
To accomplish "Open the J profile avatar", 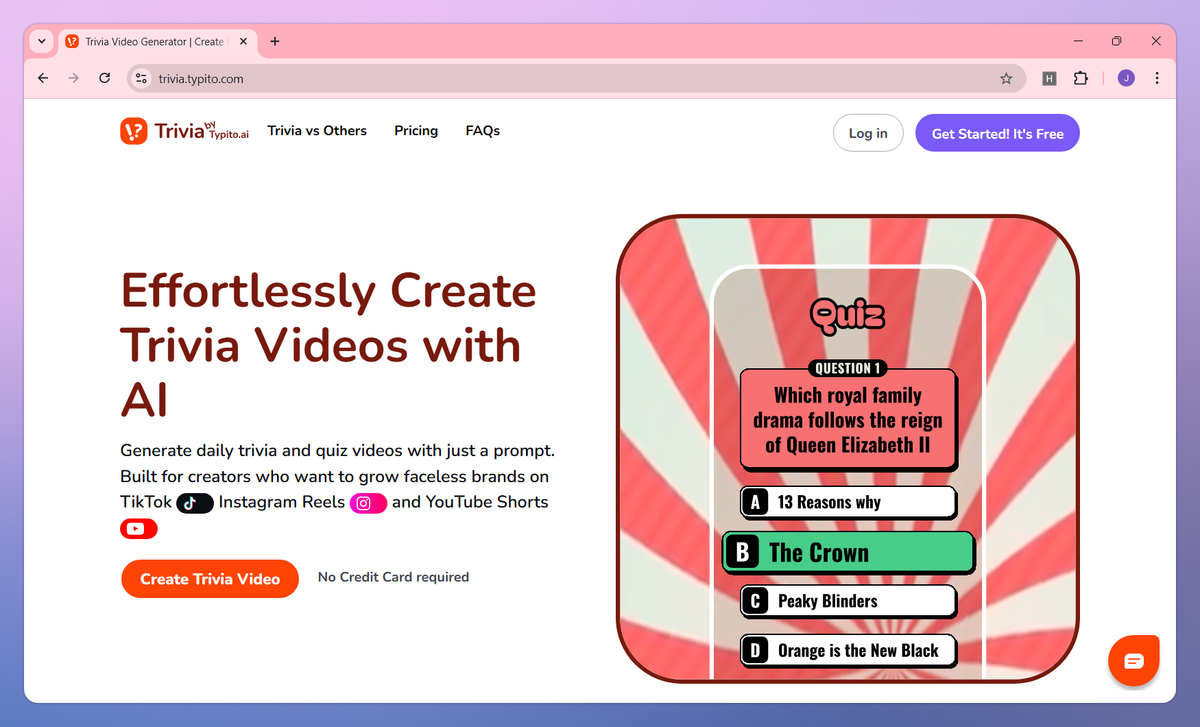I will [1126, 78].
